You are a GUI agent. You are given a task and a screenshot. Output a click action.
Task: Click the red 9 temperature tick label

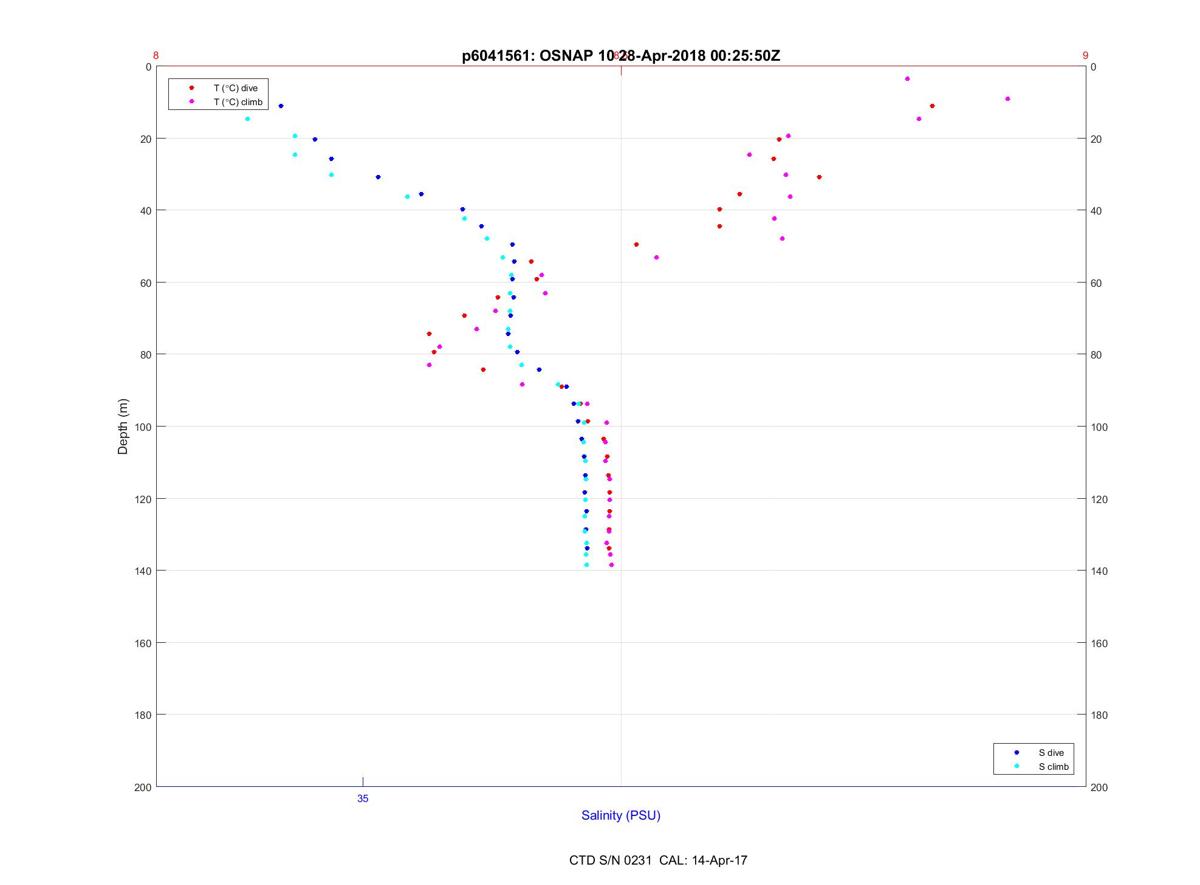point(1085,56)
